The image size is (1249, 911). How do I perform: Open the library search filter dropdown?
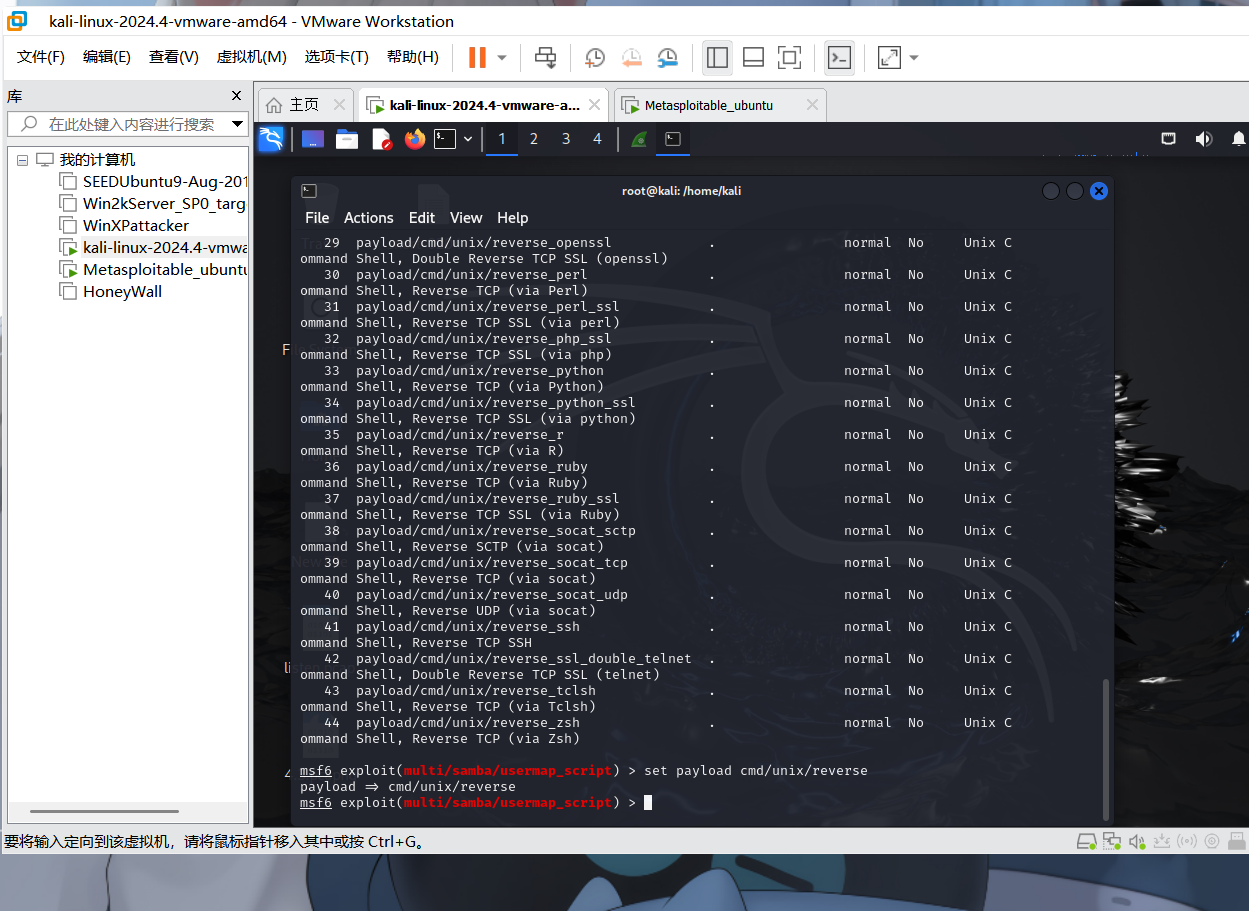point(238,124)
